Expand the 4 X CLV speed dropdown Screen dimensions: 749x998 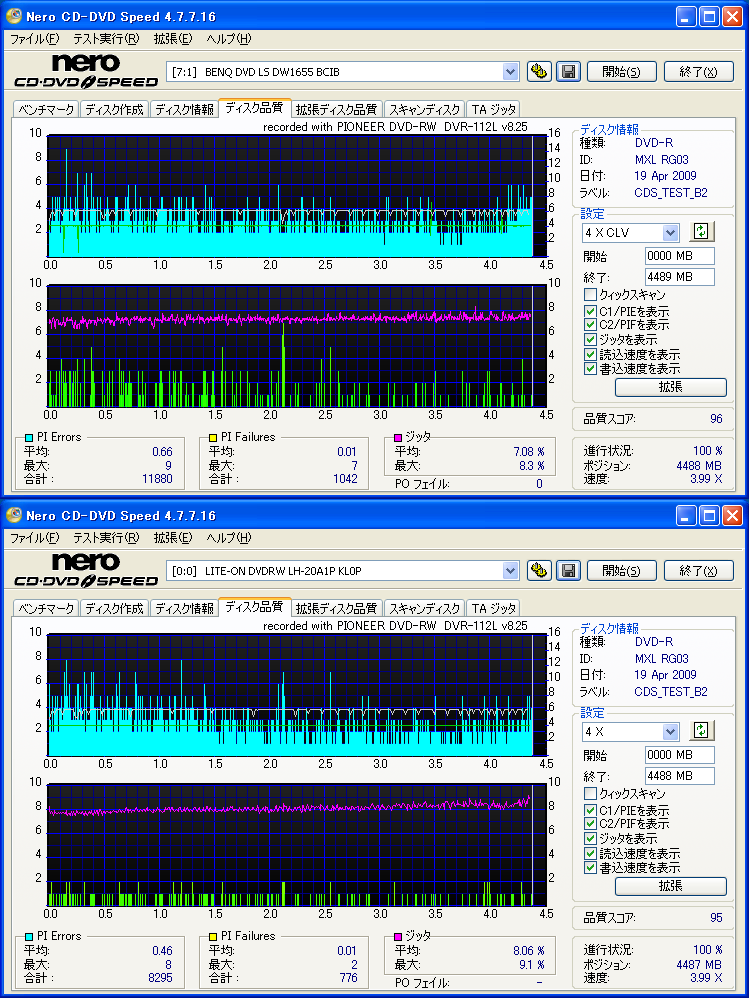click(669, 232)
